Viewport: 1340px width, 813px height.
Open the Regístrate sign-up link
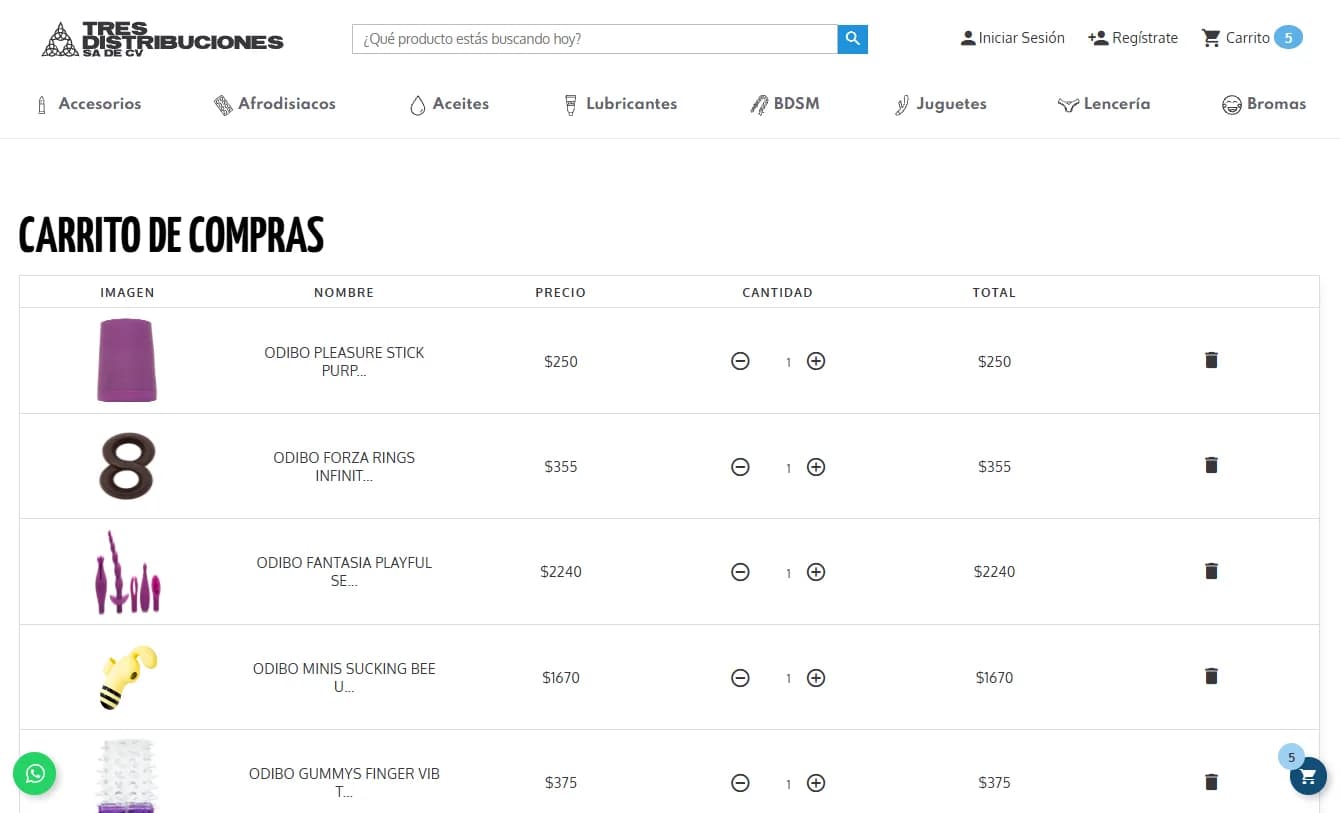tap(1133, 38)
